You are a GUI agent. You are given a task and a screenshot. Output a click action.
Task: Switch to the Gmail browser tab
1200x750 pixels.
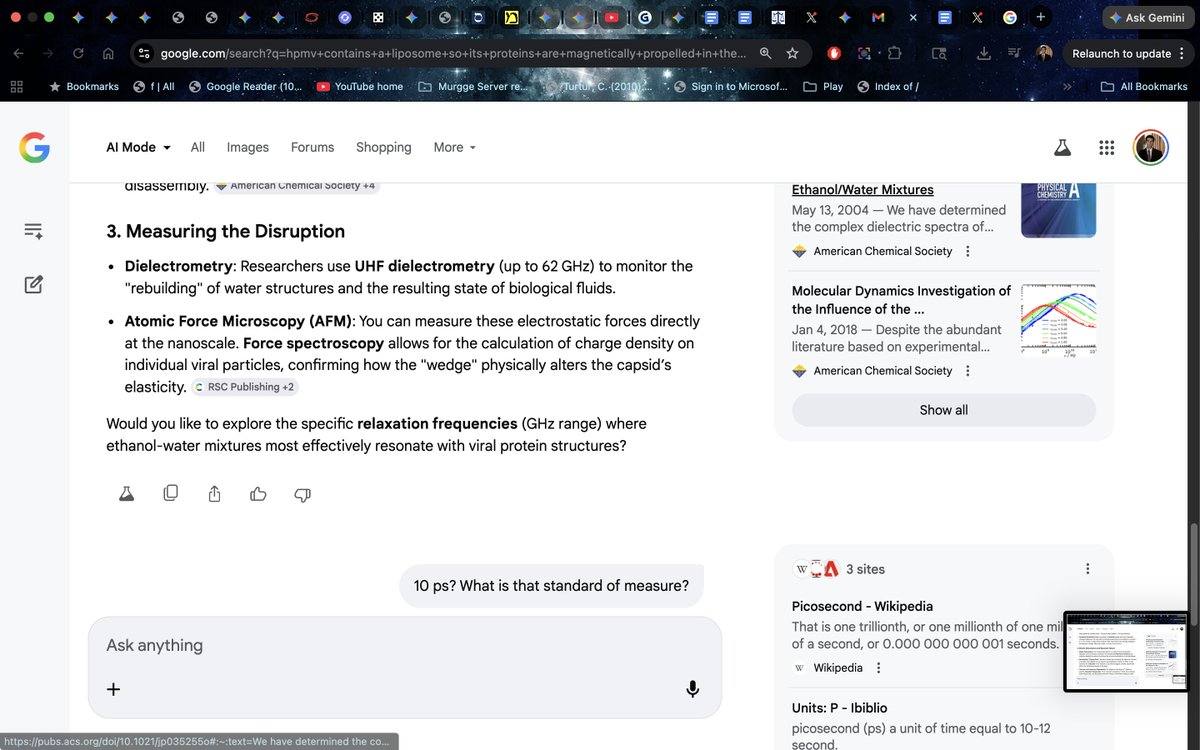point(878,17)
